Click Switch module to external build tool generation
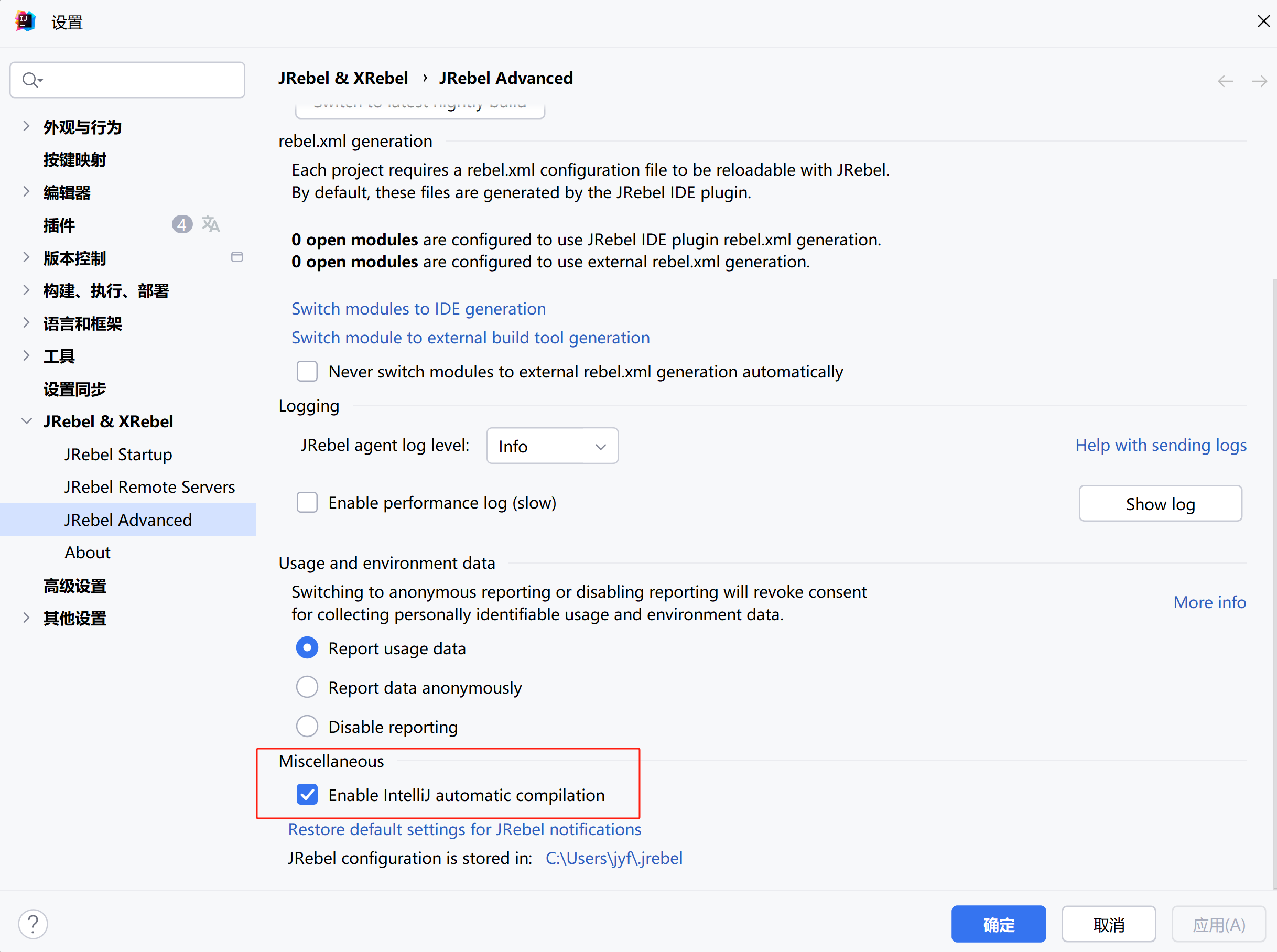Image resolution: width=1277 pixels, height=952 pixels. click(470, 338)
